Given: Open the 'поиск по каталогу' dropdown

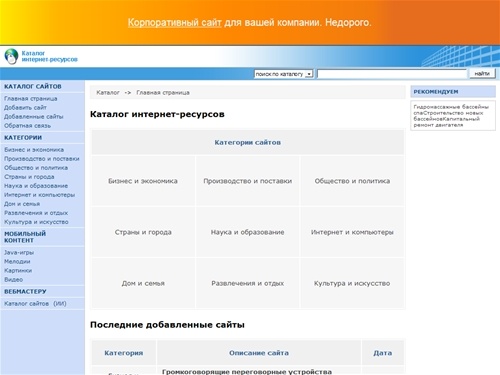Looking at the screenshot, I should (284, 74).
